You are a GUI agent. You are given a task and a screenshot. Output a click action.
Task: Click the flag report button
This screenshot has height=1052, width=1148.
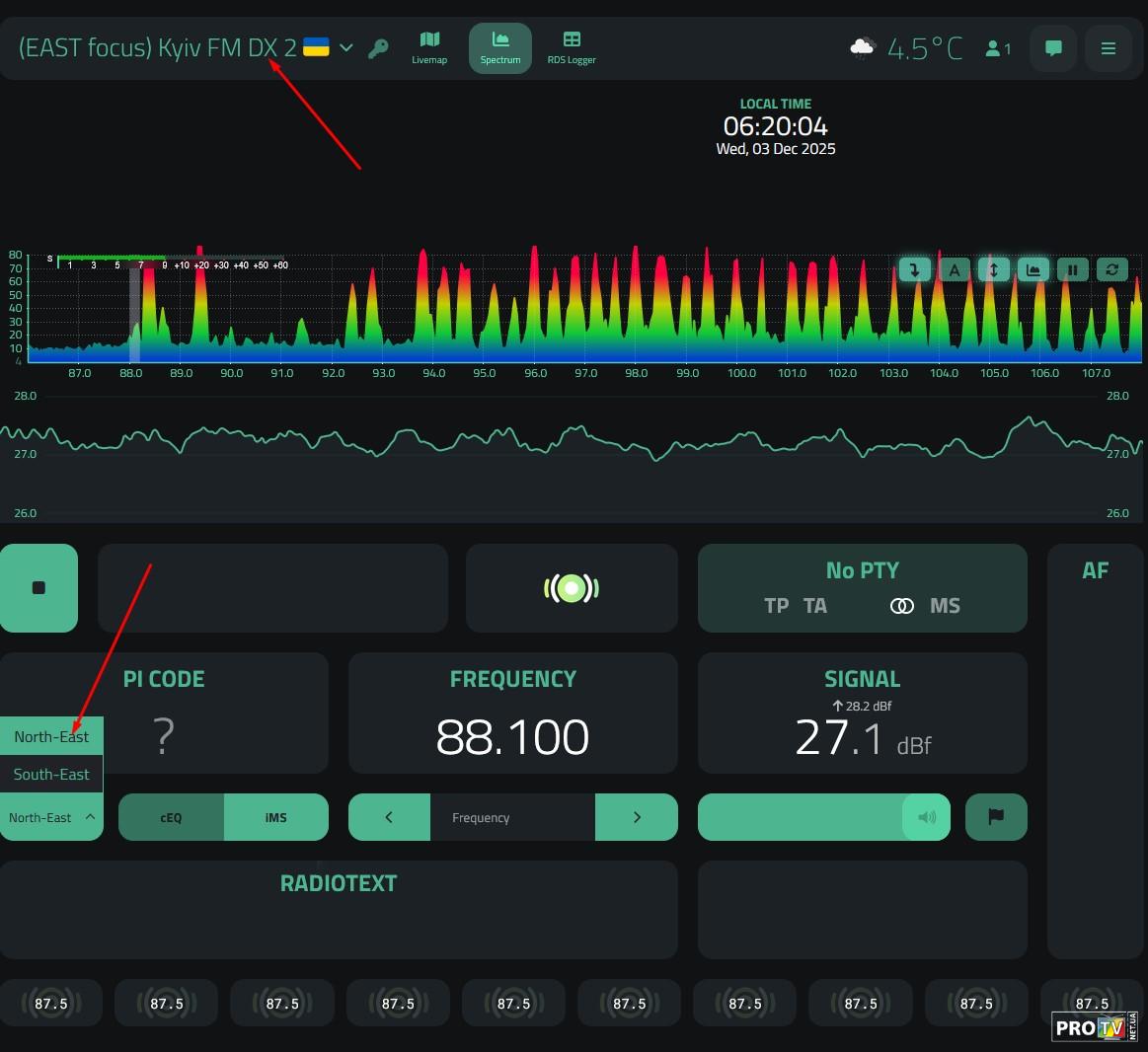(x=996, y=817)
